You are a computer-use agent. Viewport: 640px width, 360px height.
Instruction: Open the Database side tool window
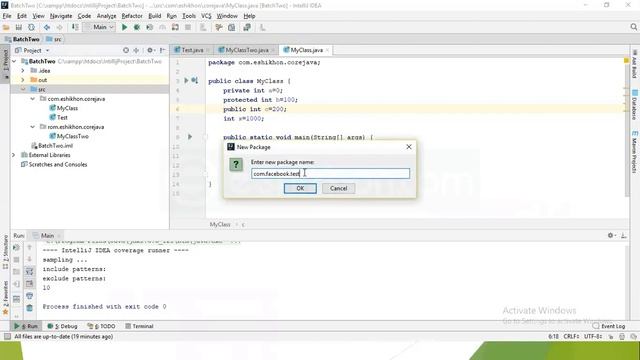(x=635, y=104)
